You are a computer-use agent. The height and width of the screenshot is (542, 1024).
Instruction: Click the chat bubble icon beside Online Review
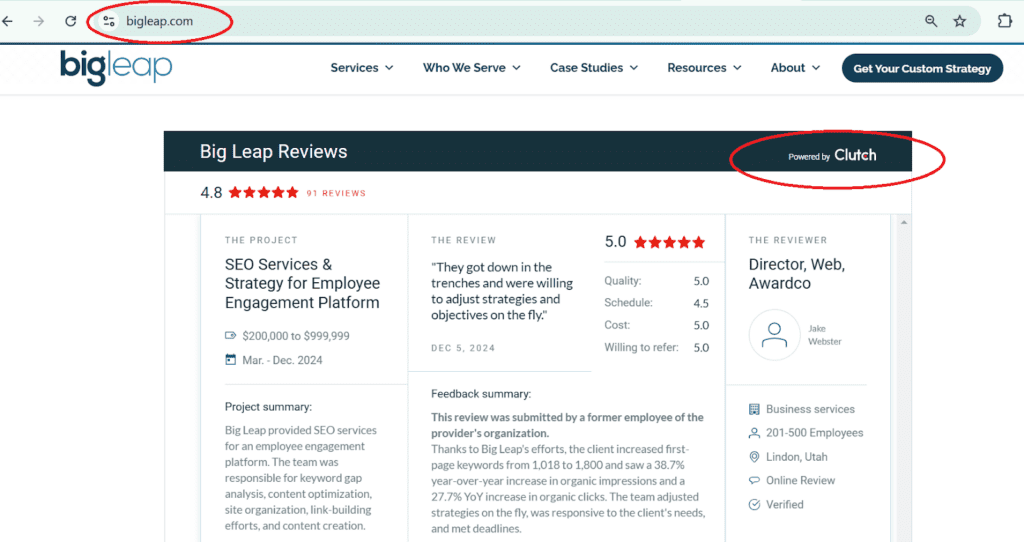click(754, 481)
